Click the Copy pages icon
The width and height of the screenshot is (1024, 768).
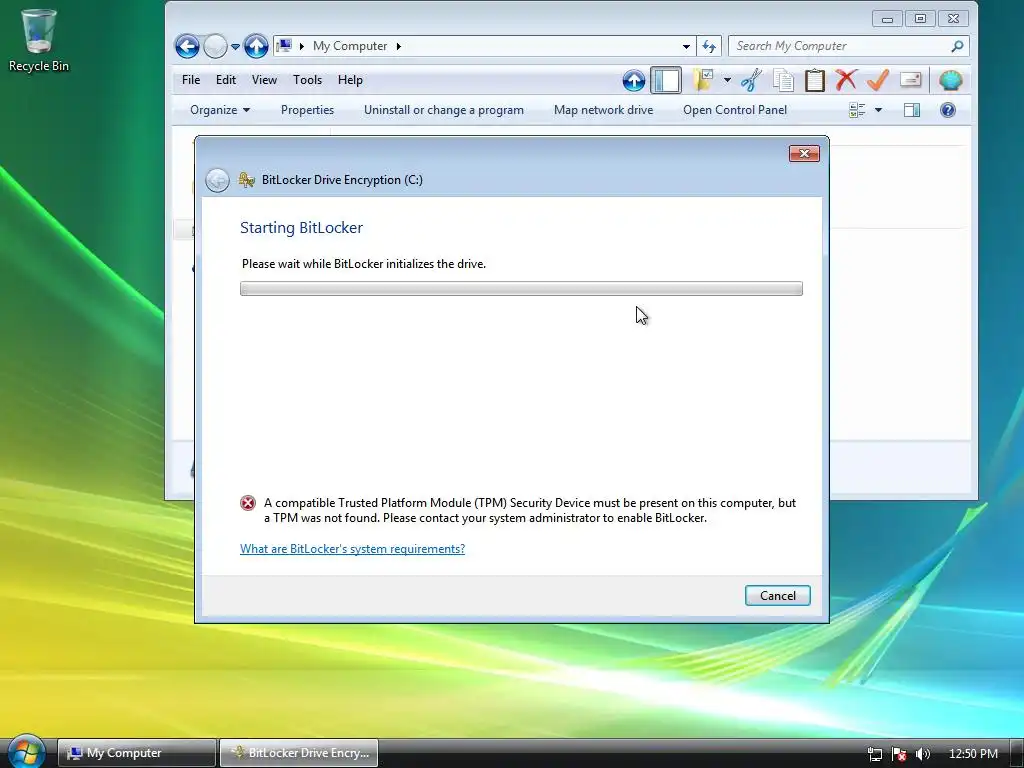click(x=783, y=80)
